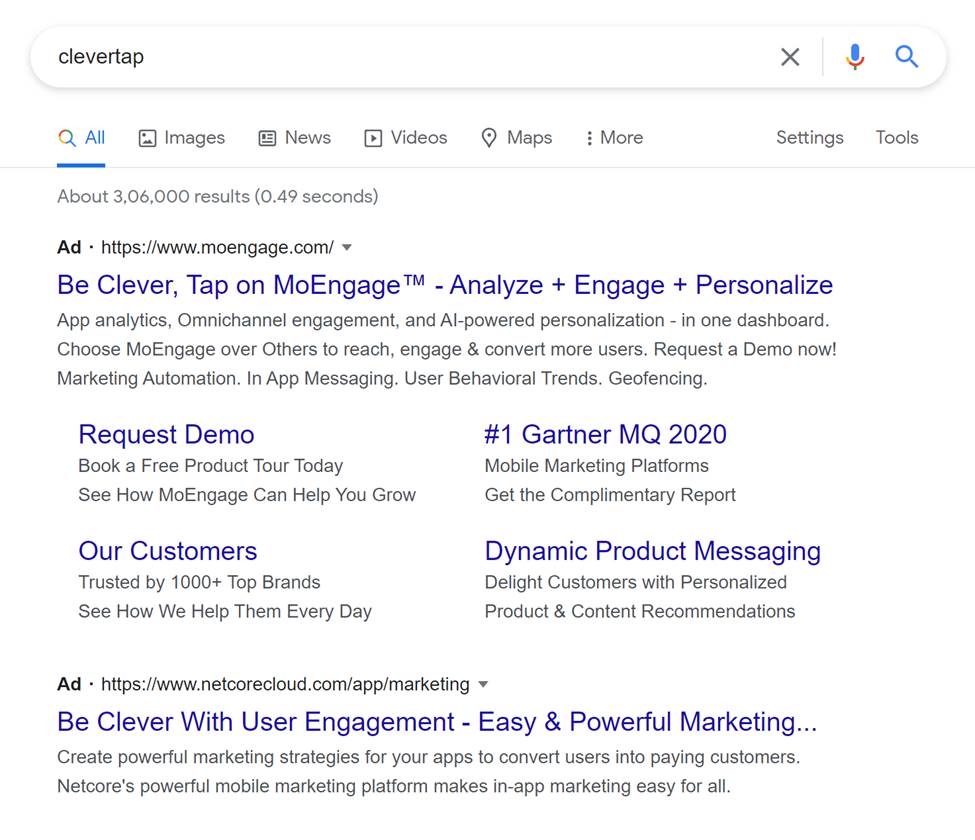Open the Request Demo sitelink

pyautogui.click(x=167, y=435)
